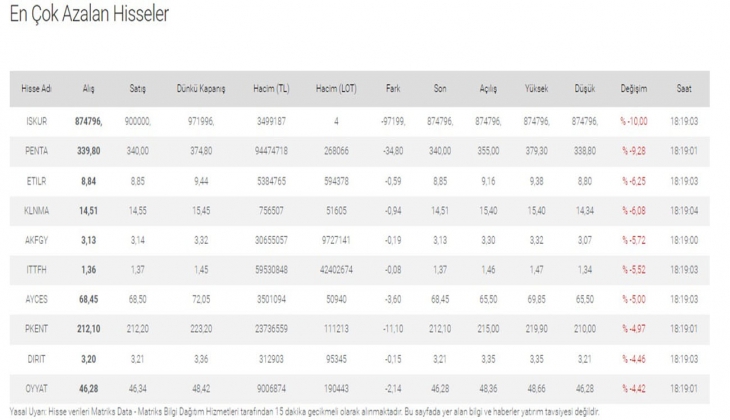The height and width of the screenshot is (420, 730).
Task: Open the PKENT stock link
Action: coord(35,331)
